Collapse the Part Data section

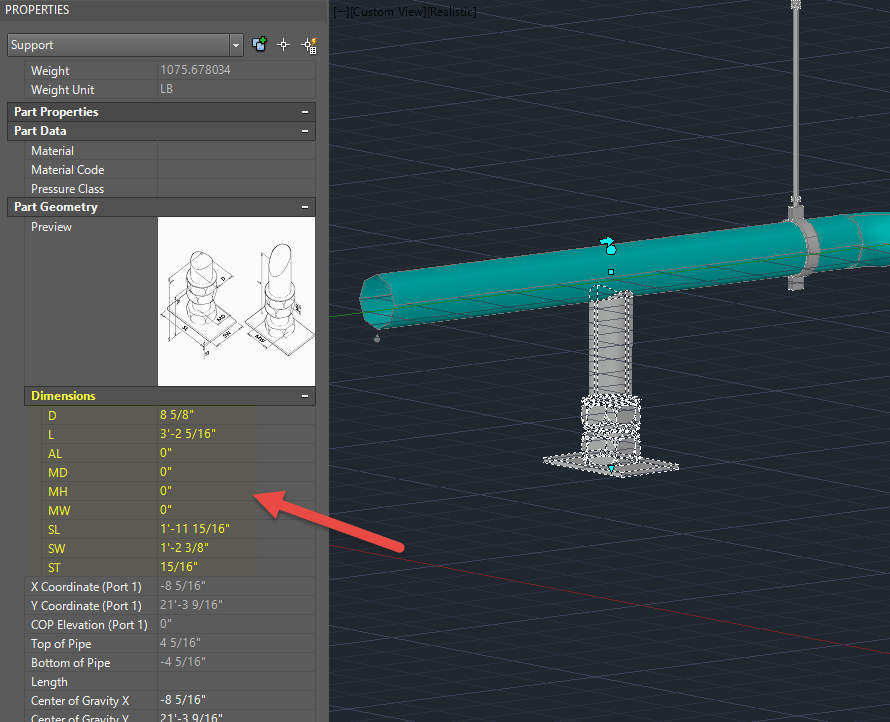[x=304, y=131]
